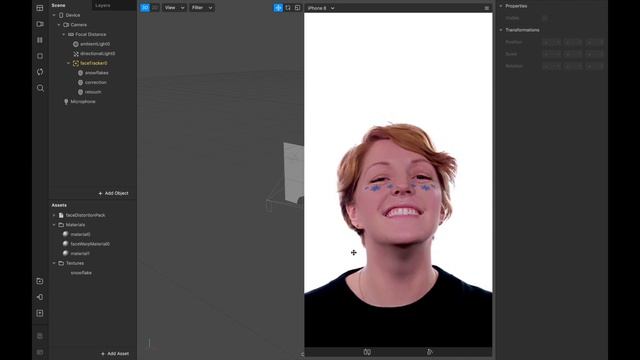The image size is (640, 360).
Task: Click the directionalLight0 icon
Action: (x=76, y=53)
